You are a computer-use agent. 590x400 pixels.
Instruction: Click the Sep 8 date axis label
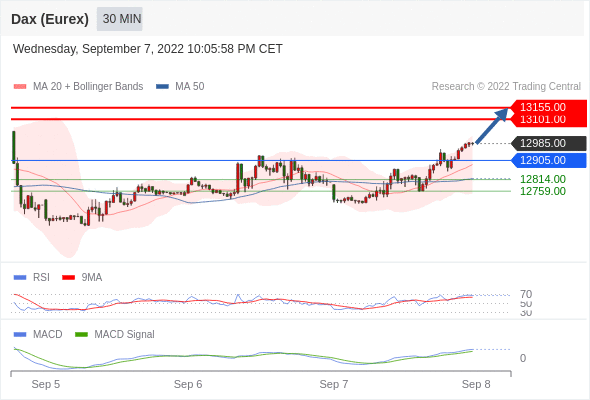[476, 384]
